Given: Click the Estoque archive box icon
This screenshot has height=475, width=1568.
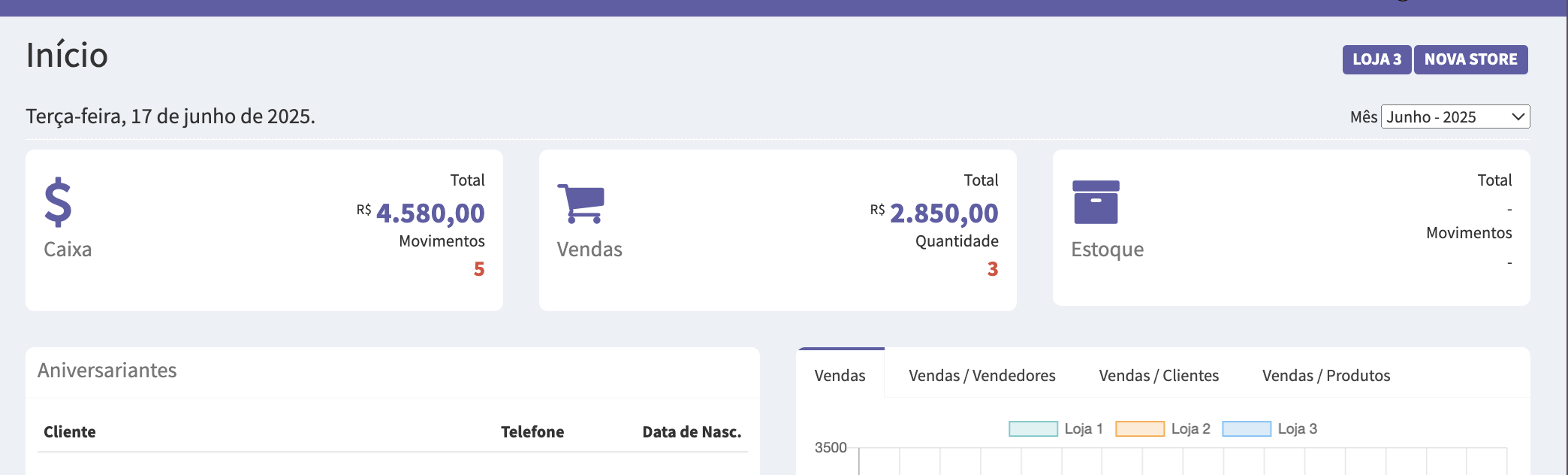Looking at the screenshot, I should (1096, 202).
